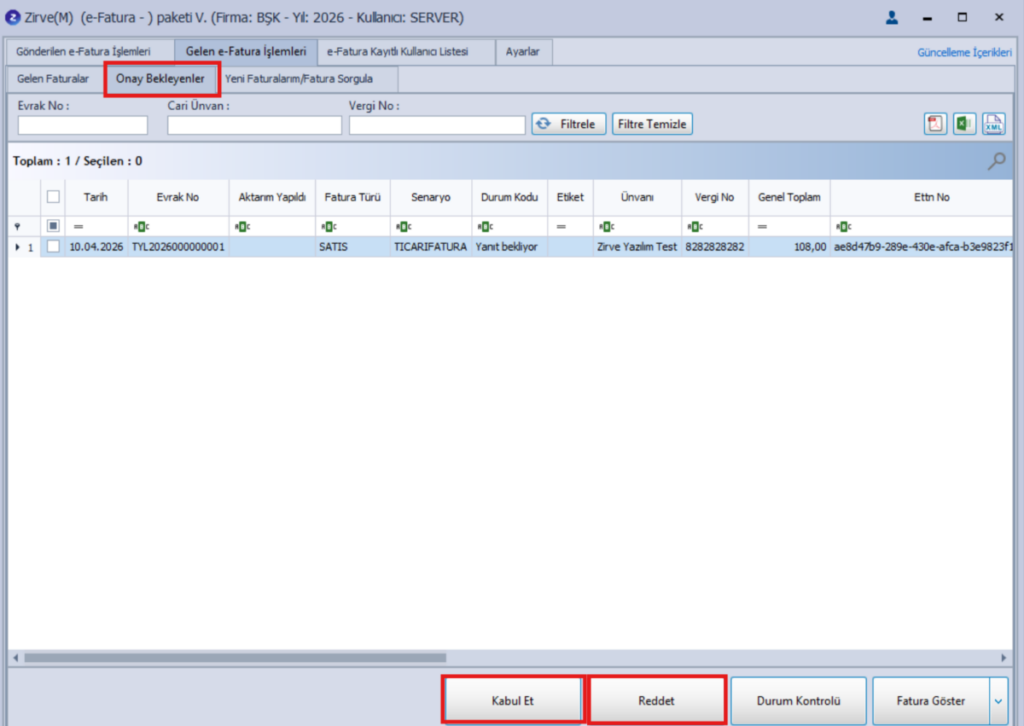Open Vergi No filter operator icon
This screenshot has width=1024, height=726.
point(695,227)
